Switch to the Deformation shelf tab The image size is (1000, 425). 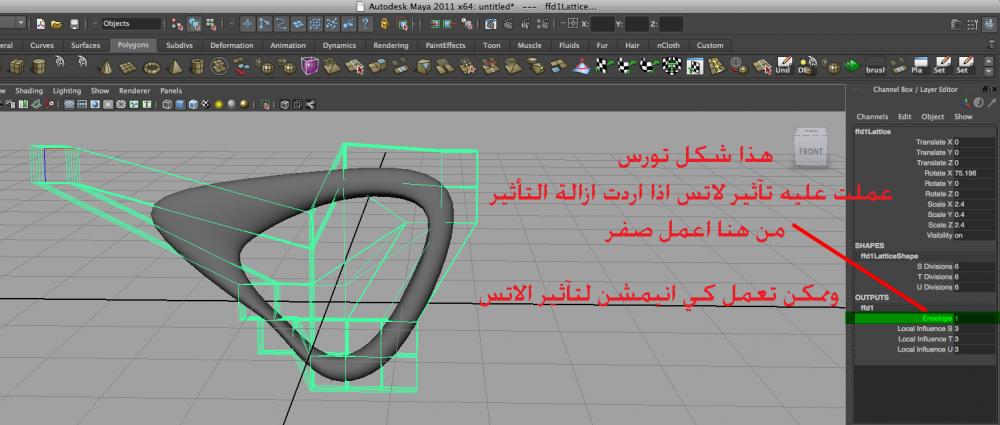[x=232, y=45]
